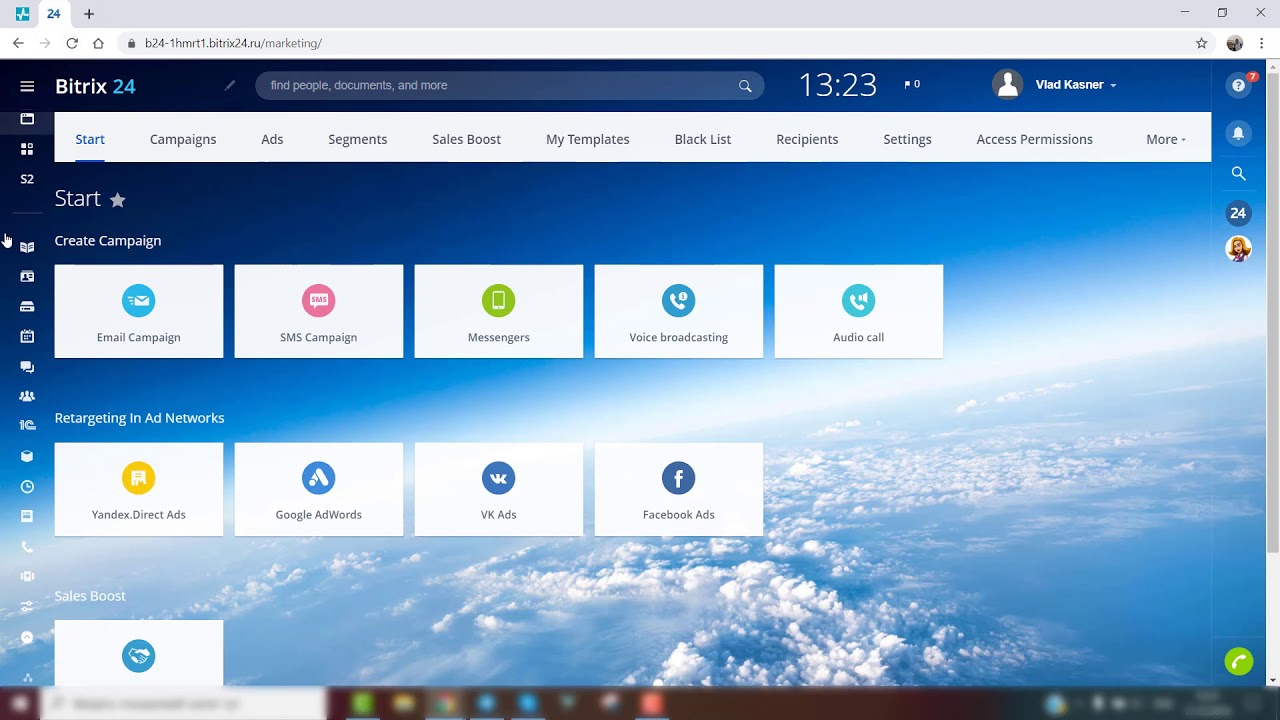Open the browser home page
Image resolution: width=1280 pixels, height=720 pixels.
(98, 44)
